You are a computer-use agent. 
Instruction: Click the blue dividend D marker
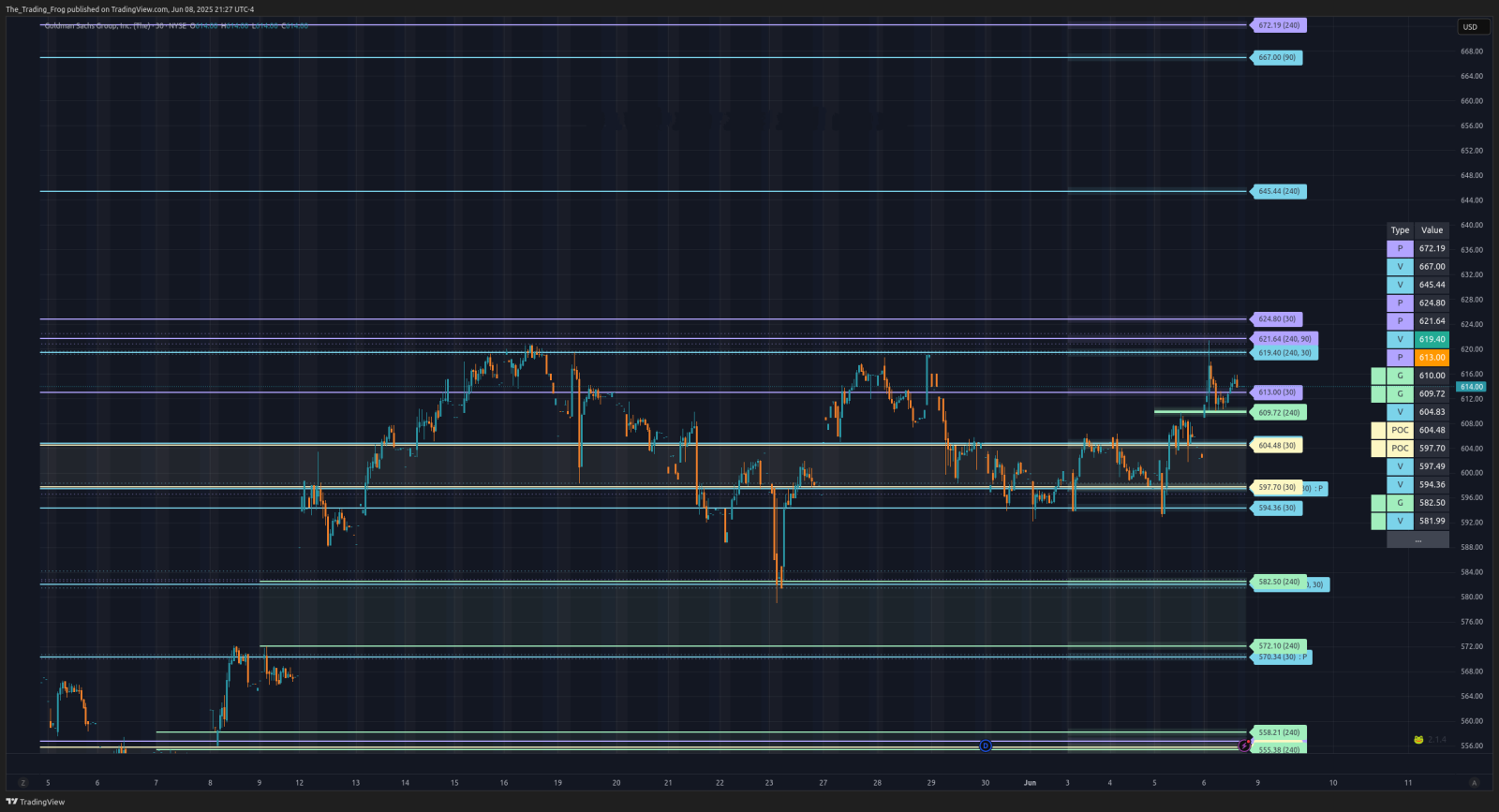(986, 746)
